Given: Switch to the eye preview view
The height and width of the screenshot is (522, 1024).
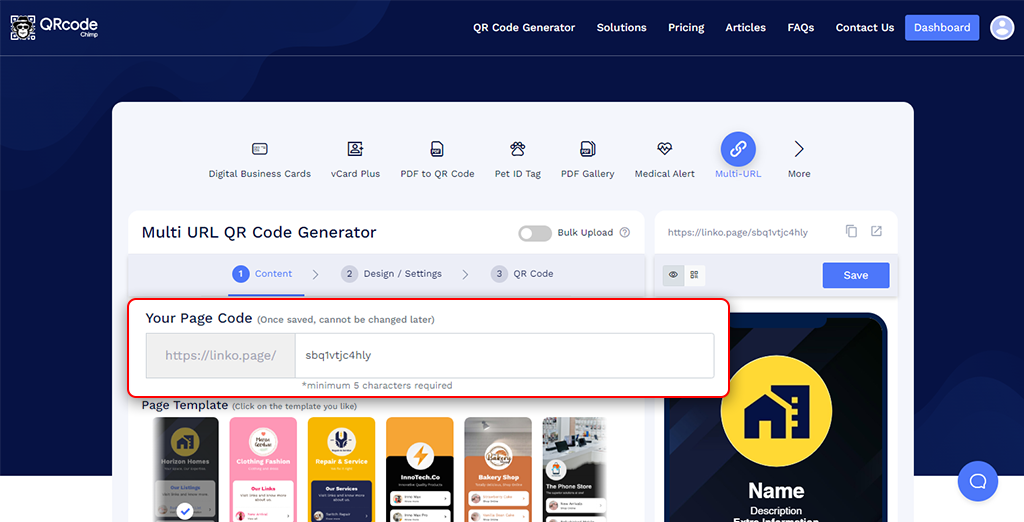Looking at the screenshot, I should 673,275.
